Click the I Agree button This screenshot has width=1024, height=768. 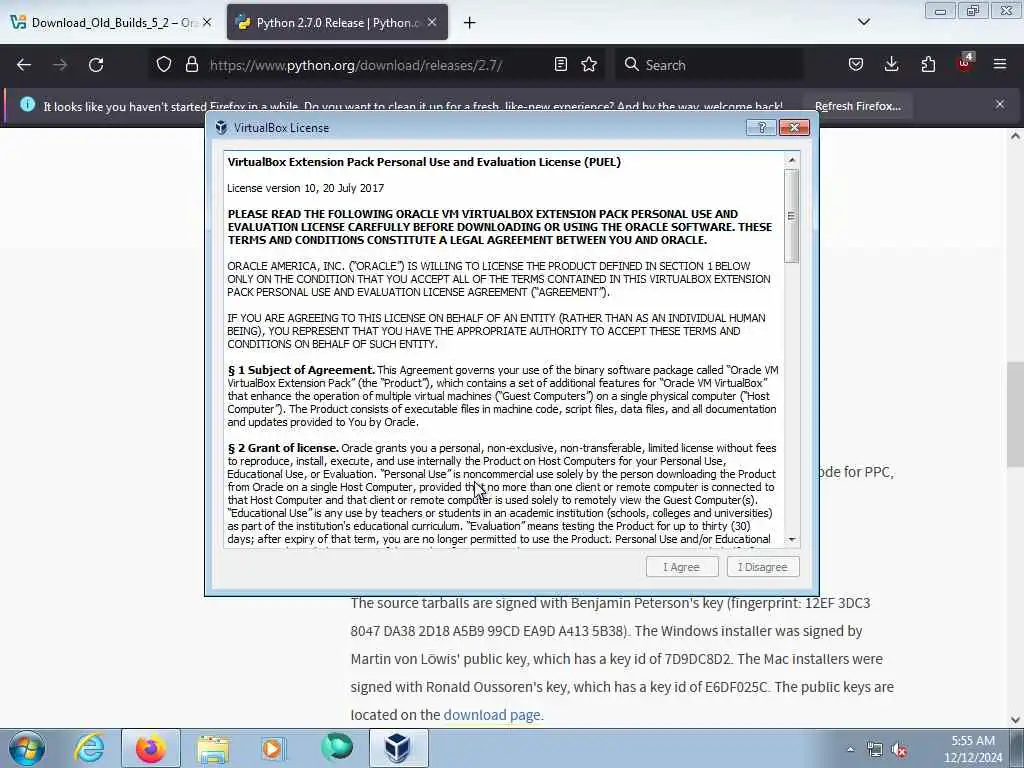tap(682, 567)
